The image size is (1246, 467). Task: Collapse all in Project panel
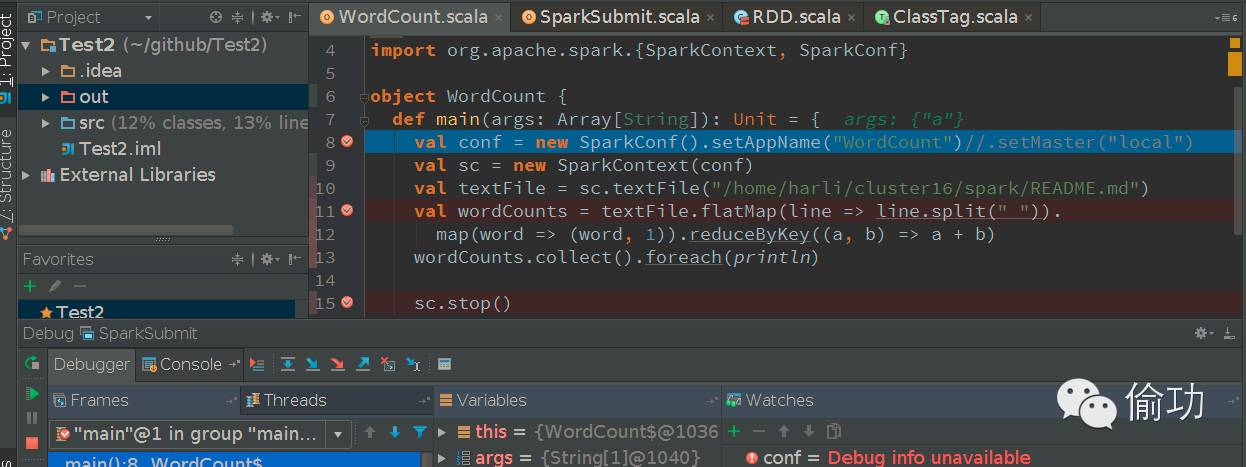[x=238, y=17]
